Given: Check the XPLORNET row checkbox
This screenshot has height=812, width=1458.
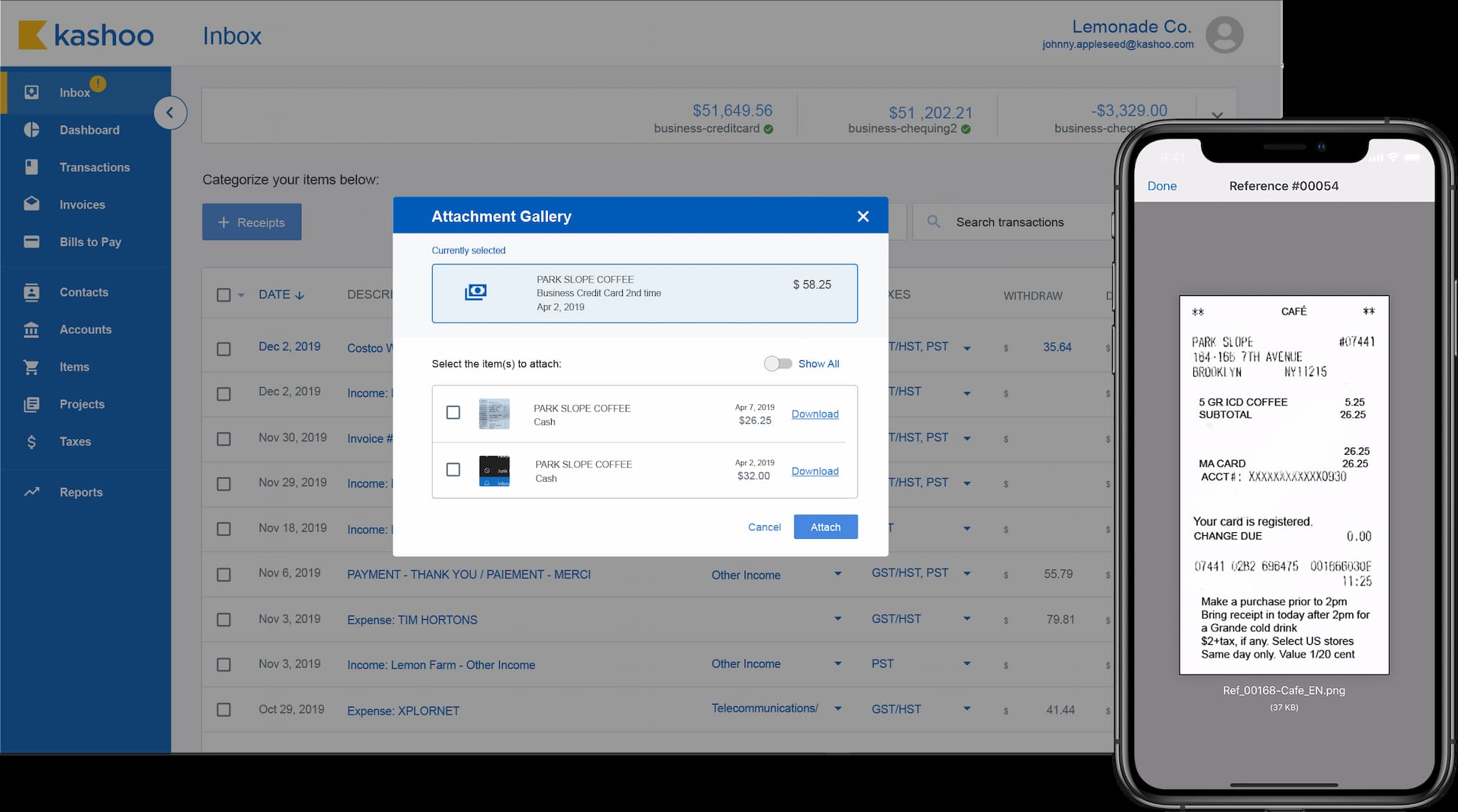Looking at the screenshot, I should (x=224, y=710).
